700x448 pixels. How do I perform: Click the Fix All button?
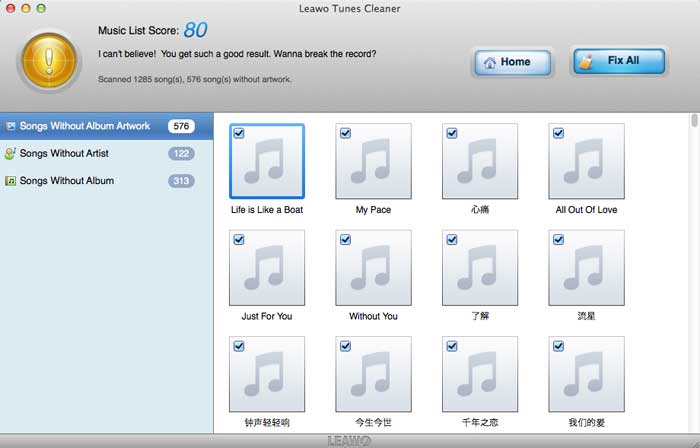(x=619, y=61)
